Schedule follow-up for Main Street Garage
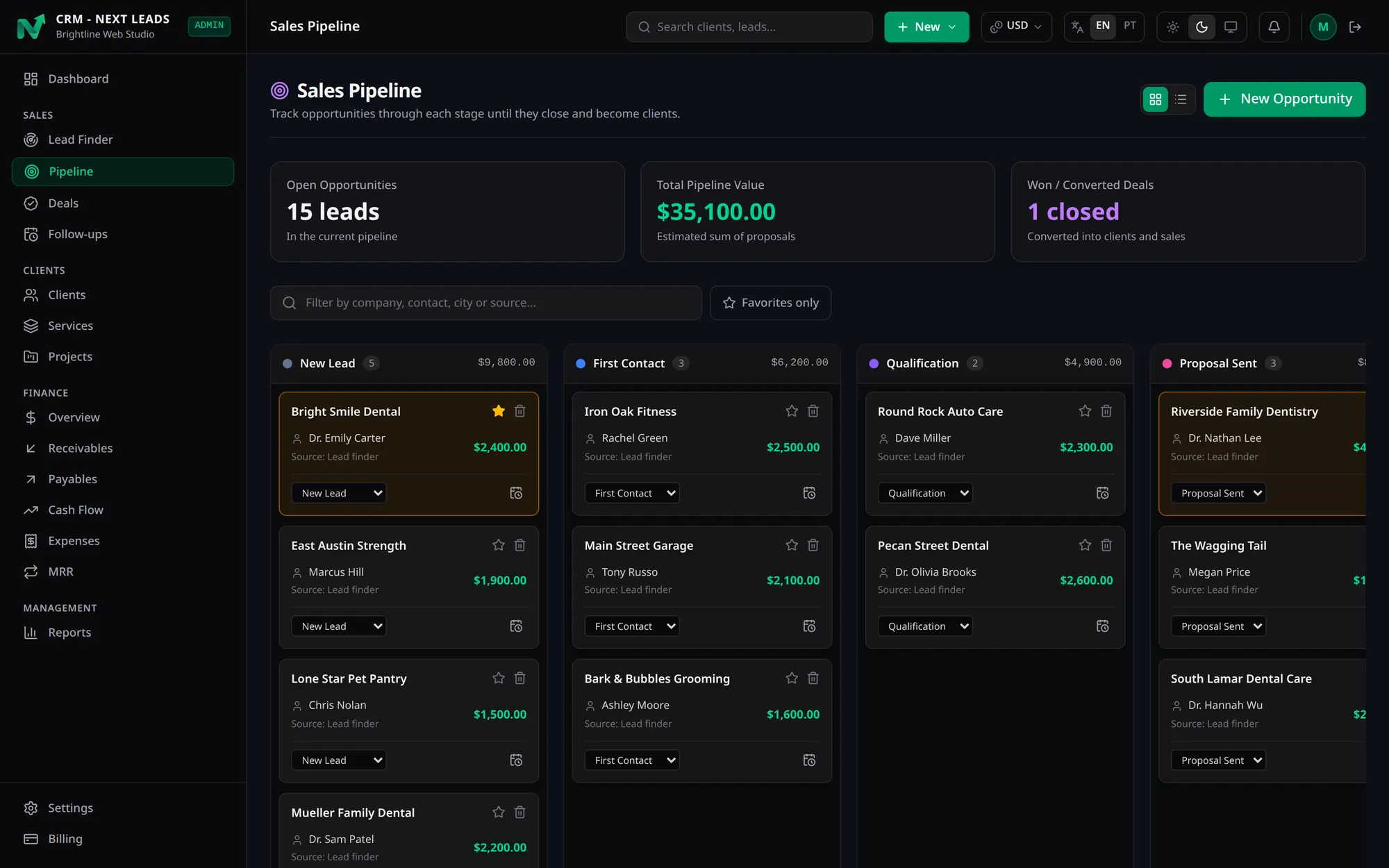The width and height of the screenshot is (1389, 868). (809, 626)
